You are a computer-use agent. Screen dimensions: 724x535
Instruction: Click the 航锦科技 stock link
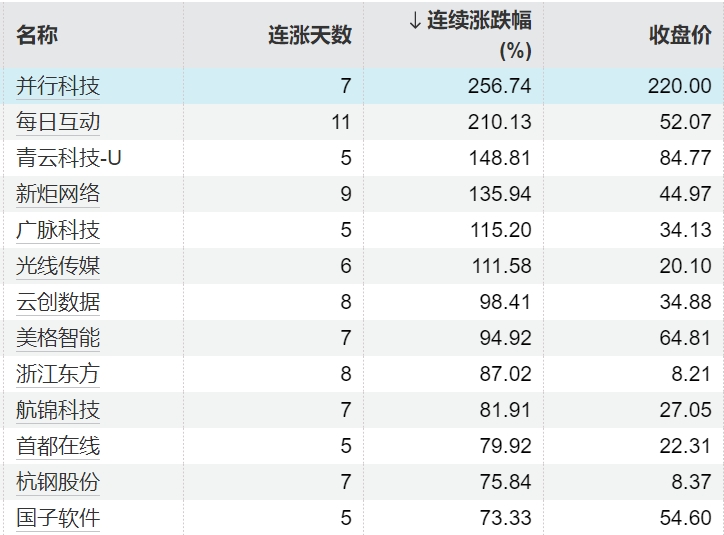pos(58,411)
